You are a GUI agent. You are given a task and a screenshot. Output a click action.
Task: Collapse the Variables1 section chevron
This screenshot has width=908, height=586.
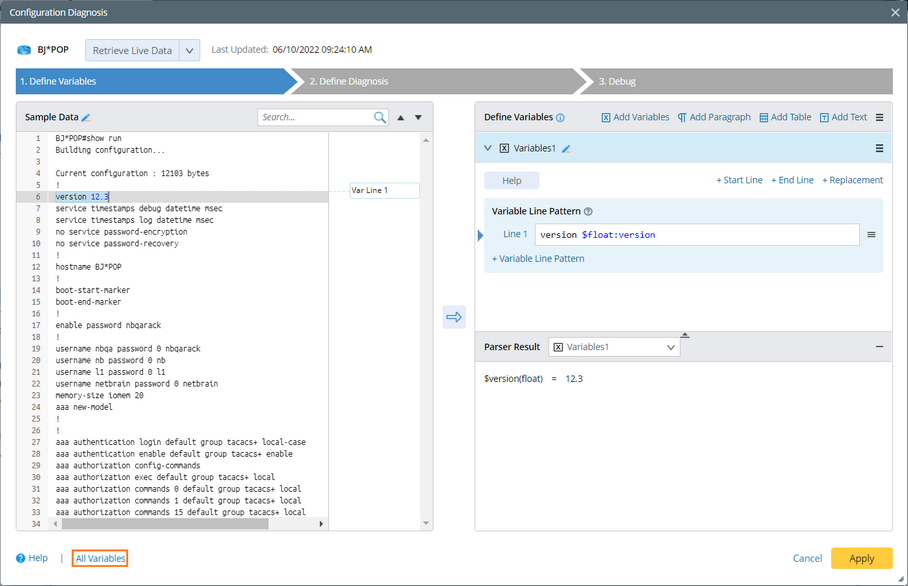(488, 148)
